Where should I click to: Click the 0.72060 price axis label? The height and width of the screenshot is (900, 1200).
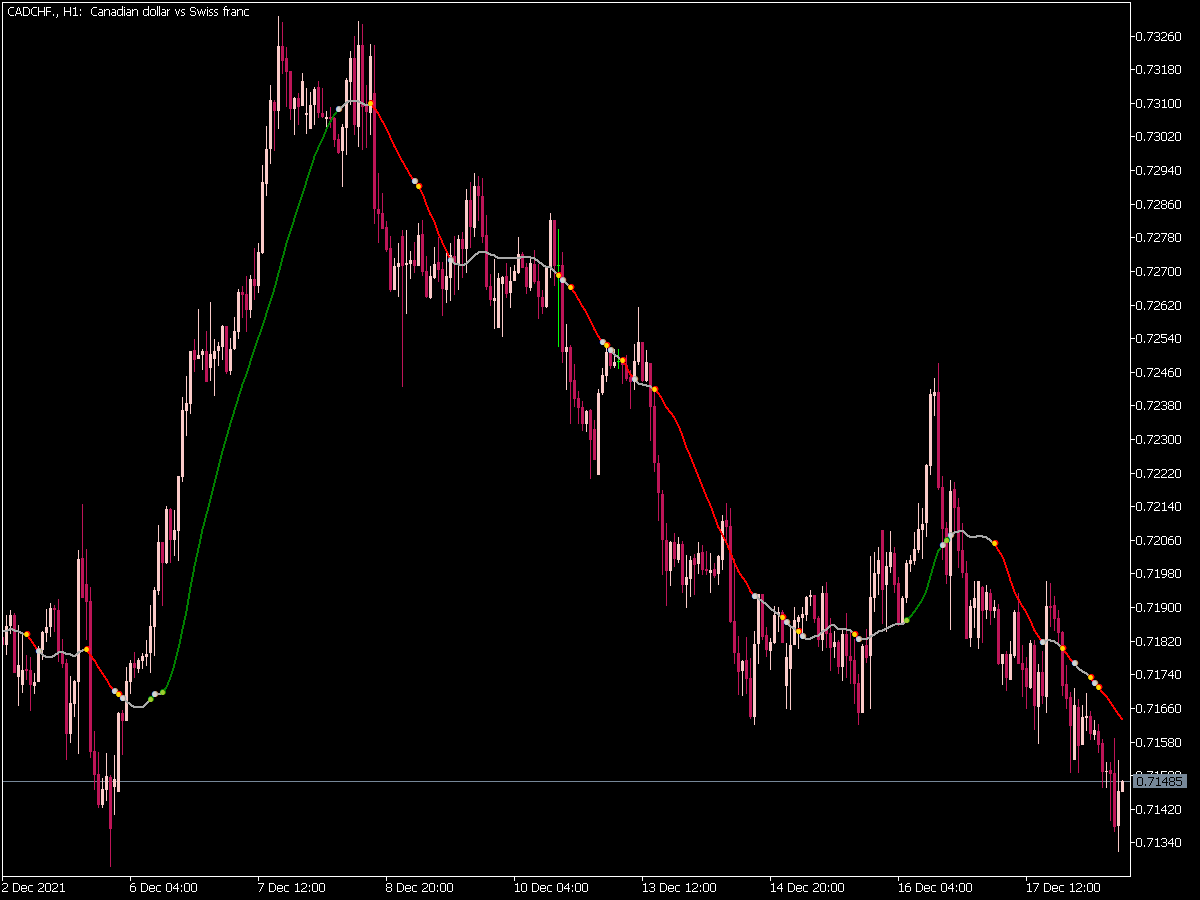tap(1158, 540)
